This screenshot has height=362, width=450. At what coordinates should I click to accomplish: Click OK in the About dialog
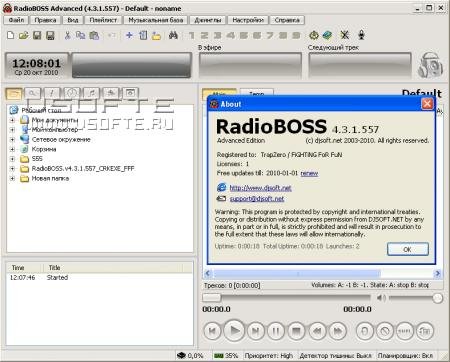point(408,249)
